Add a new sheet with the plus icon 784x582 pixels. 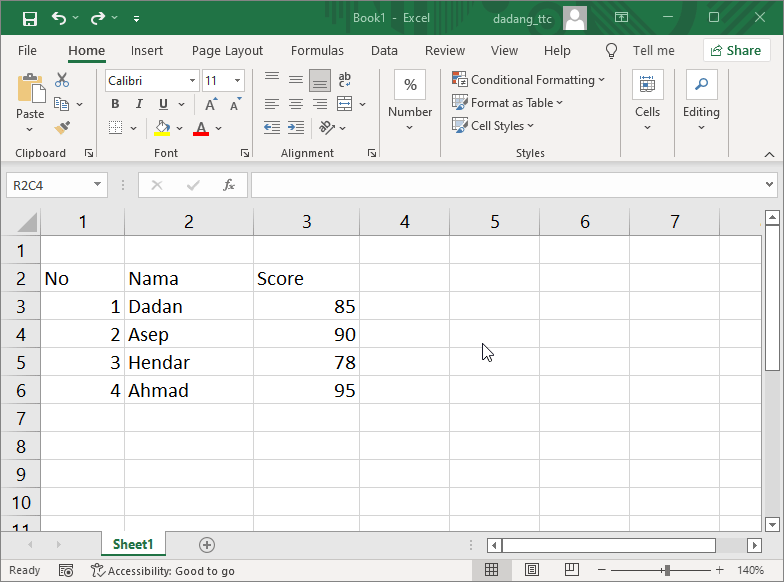[x=207, y=545]
